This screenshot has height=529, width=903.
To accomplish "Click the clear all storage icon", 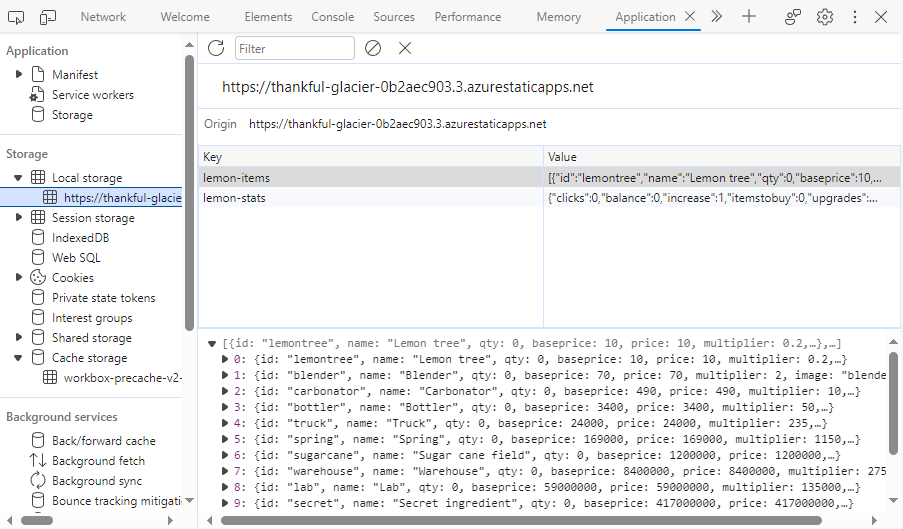I will 373,48.
